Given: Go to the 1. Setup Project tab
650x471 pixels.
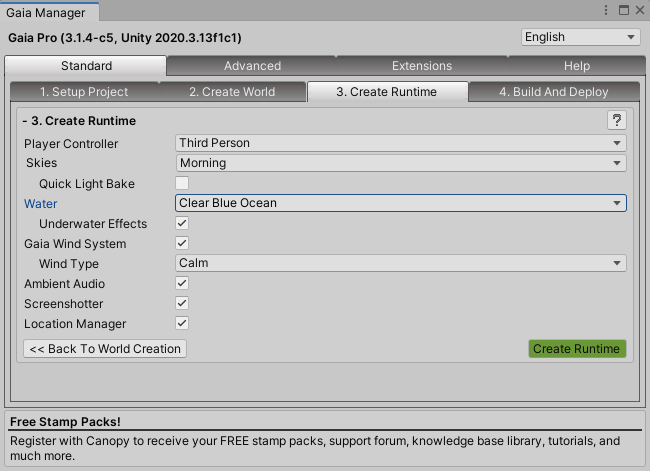Looking at the screenshot, I should point(84,92).
